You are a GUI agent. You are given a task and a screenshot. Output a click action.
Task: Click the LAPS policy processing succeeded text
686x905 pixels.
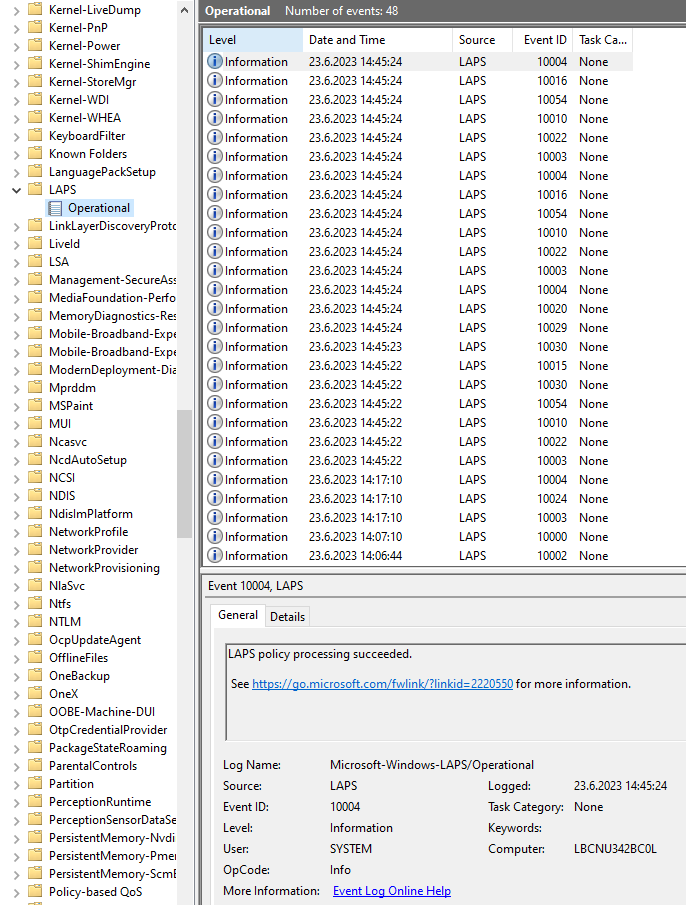(320, 654)
